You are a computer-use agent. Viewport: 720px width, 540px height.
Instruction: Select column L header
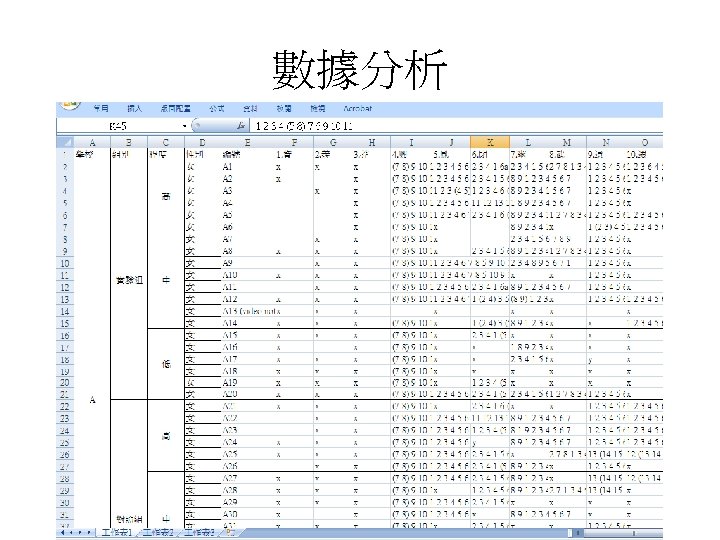pyautogui.click(x=528, y=142)
